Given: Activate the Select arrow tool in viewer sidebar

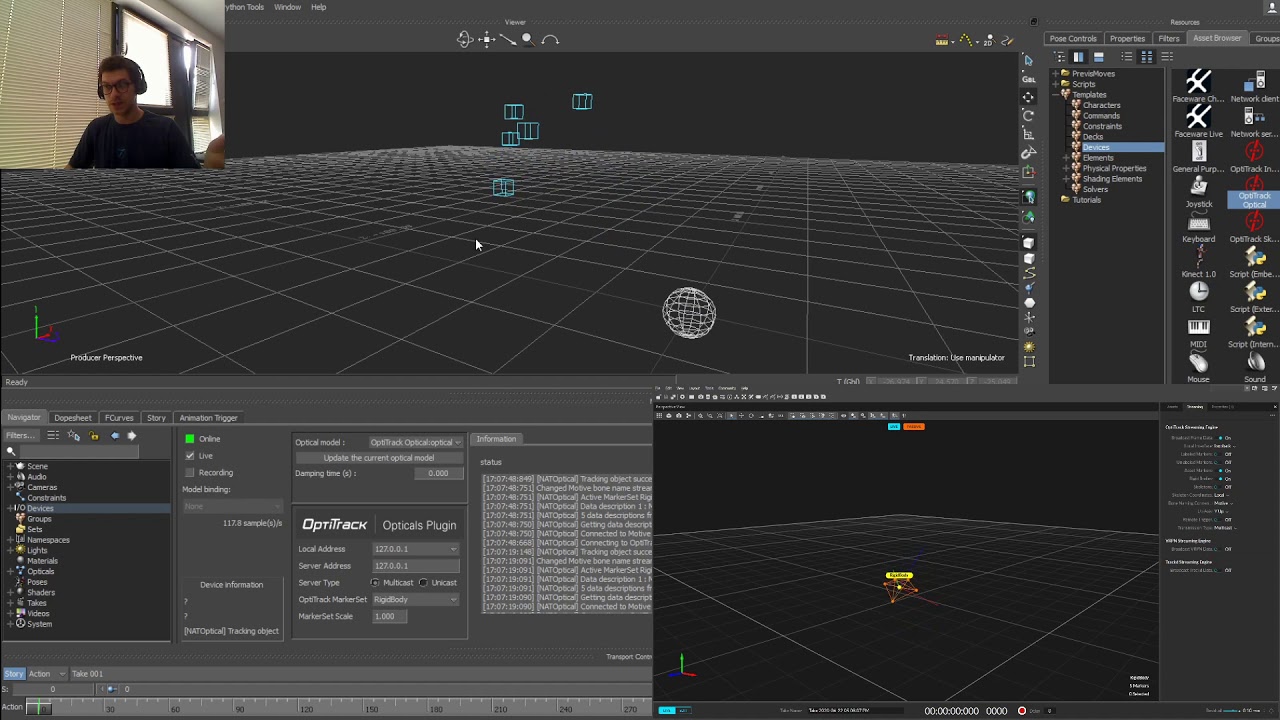Looking at the screenshot, I should pos(1028,61).
